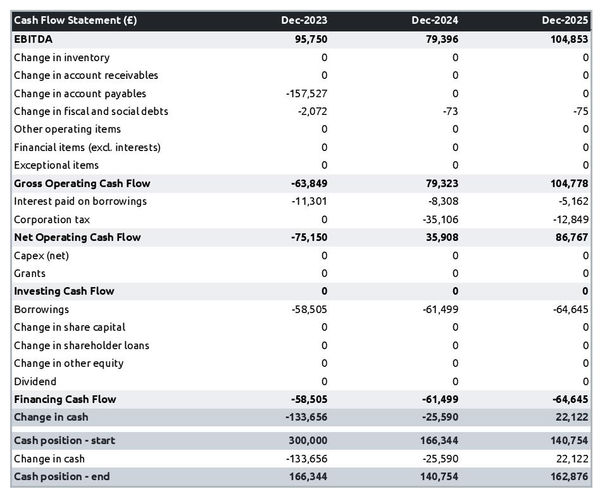Select the Dec-2023 column header
This screenshot has height=497, width=600.
[x=305, y=20]
